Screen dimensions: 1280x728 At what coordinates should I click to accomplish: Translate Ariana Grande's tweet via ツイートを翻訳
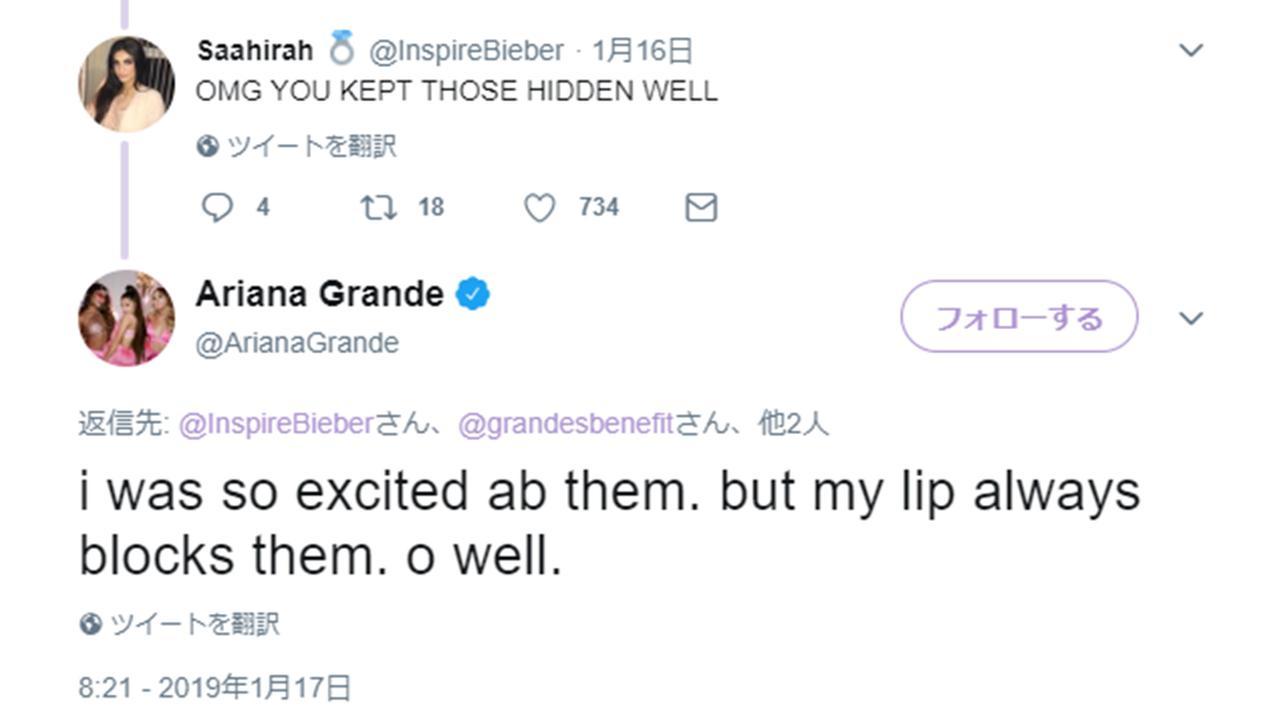click(x=194, y=625)
